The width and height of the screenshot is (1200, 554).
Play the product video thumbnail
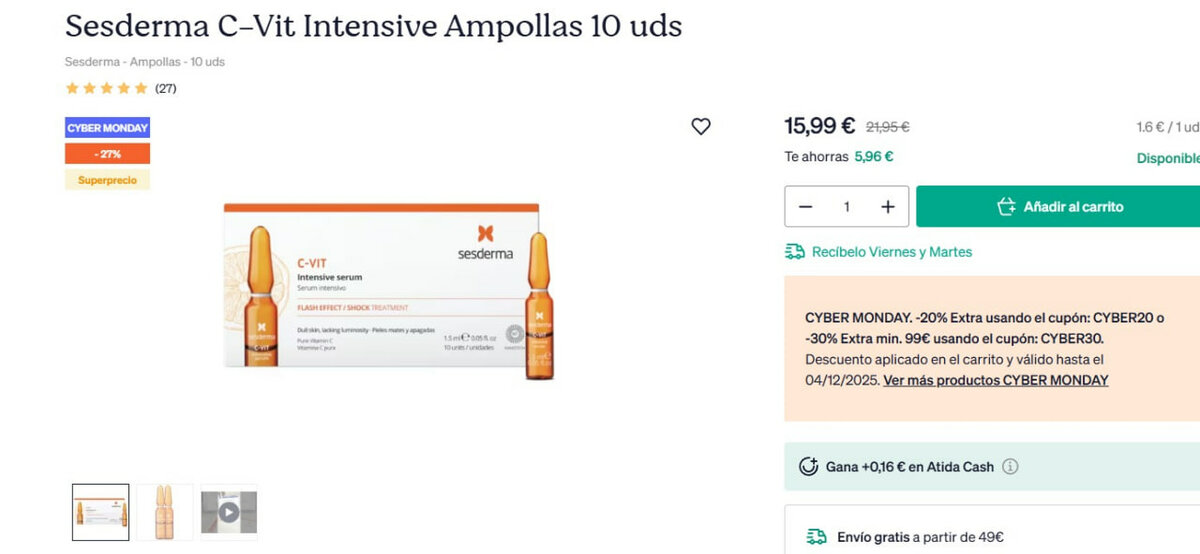(x=229, y=512)
